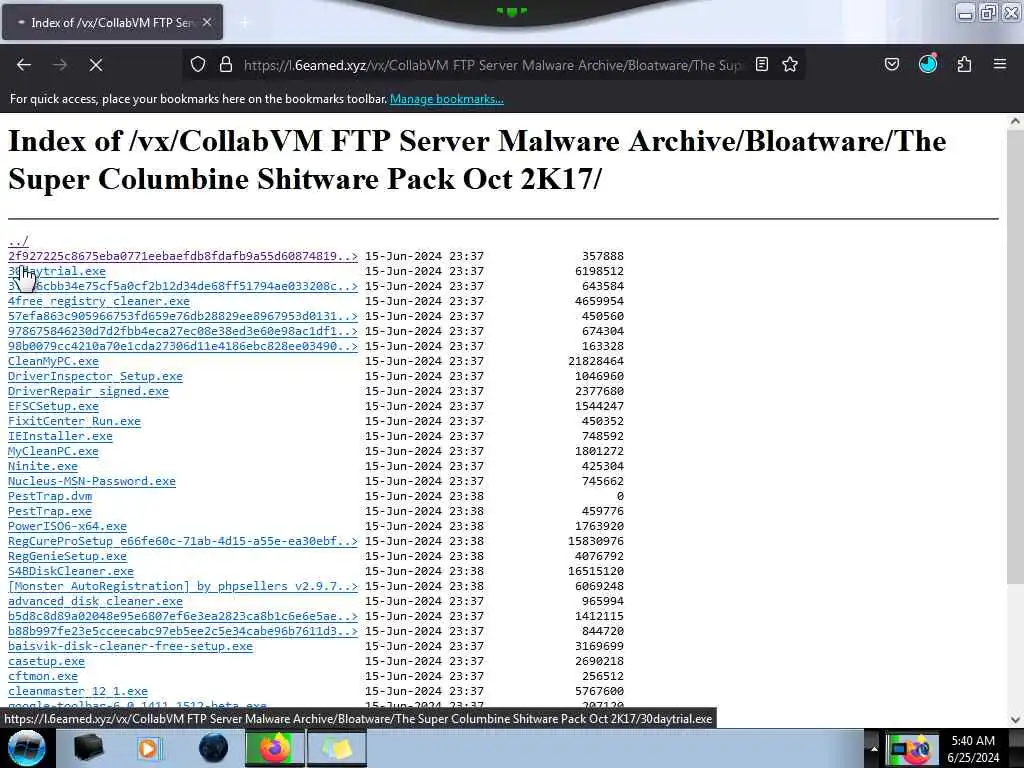Show hidden system tray icons arrow
1024x768 pixels.
coord(874,749)
